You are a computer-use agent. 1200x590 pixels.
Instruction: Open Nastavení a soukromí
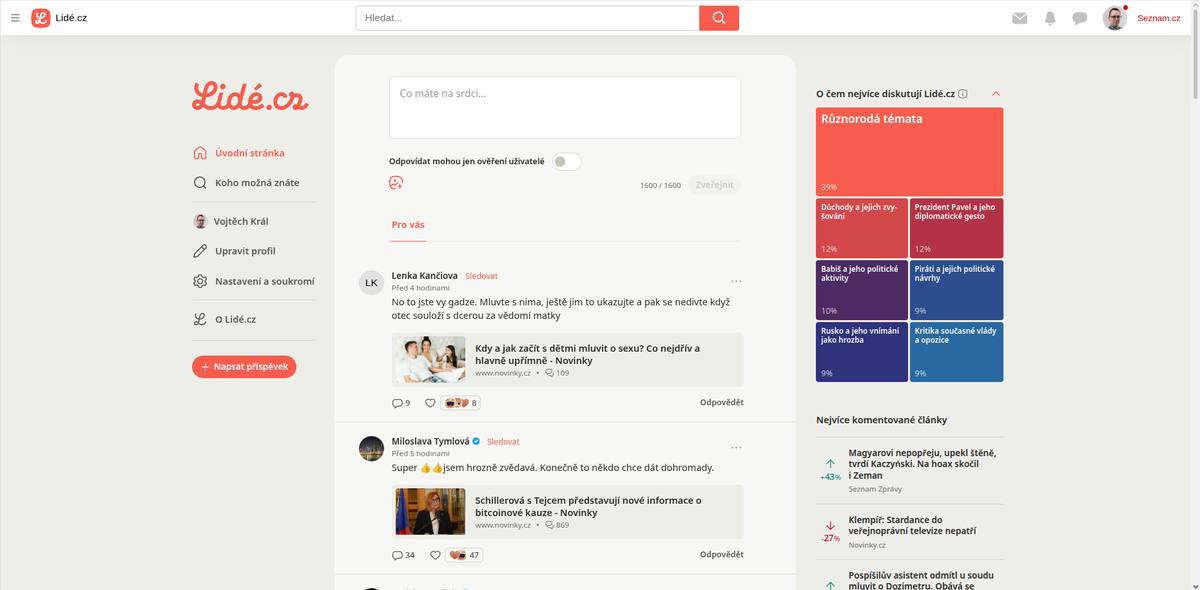point(264,281)
